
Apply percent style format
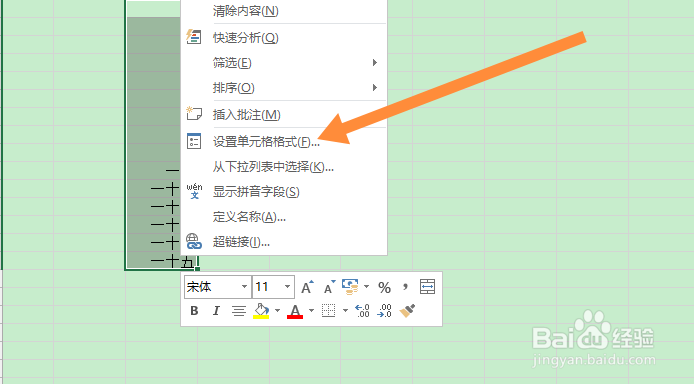pos(384,288)
